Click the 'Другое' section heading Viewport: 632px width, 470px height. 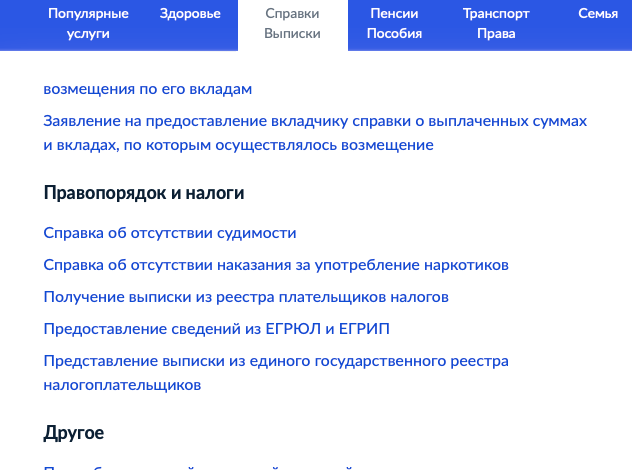[74, 433]
